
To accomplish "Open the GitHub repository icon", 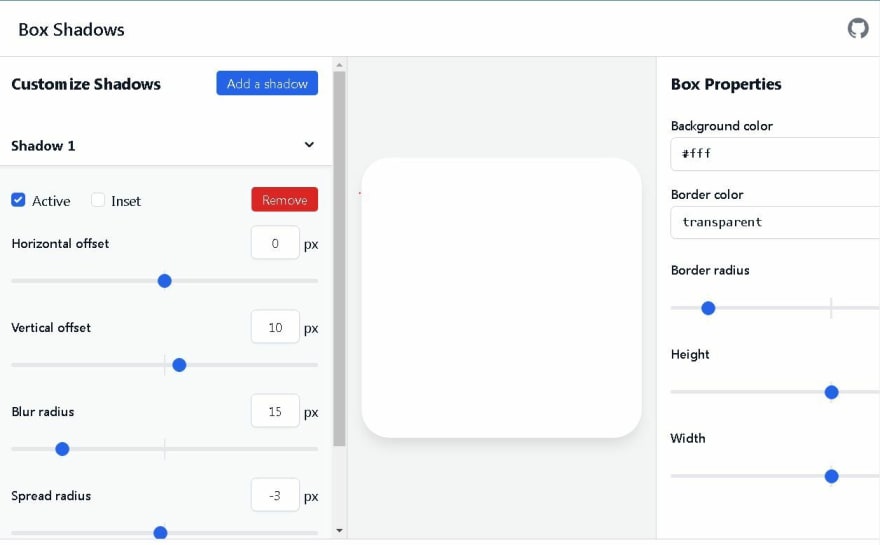I will coord(858,29).
